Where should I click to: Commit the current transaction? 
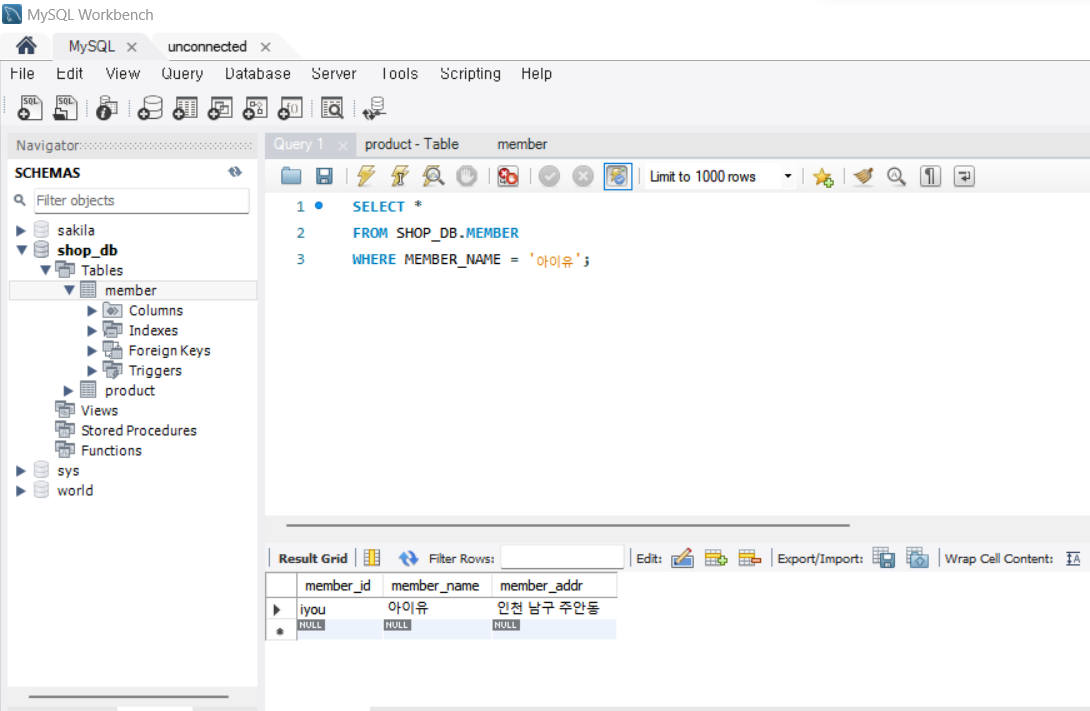(549, 177)
